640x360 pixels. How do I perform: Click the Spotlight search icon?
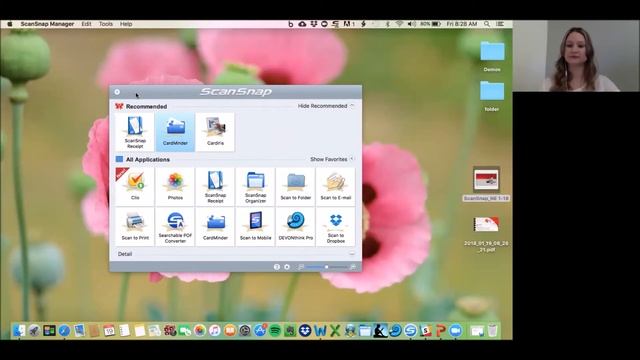point(487,24)
